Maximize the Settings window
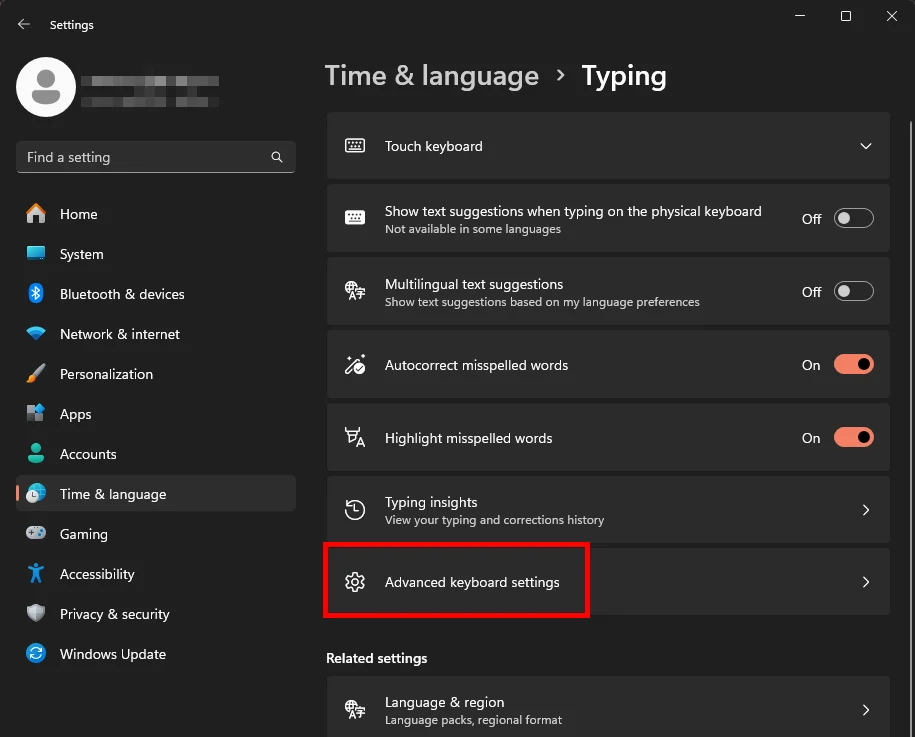The height and width of the screenshot is (737, 915). (846, 16)
